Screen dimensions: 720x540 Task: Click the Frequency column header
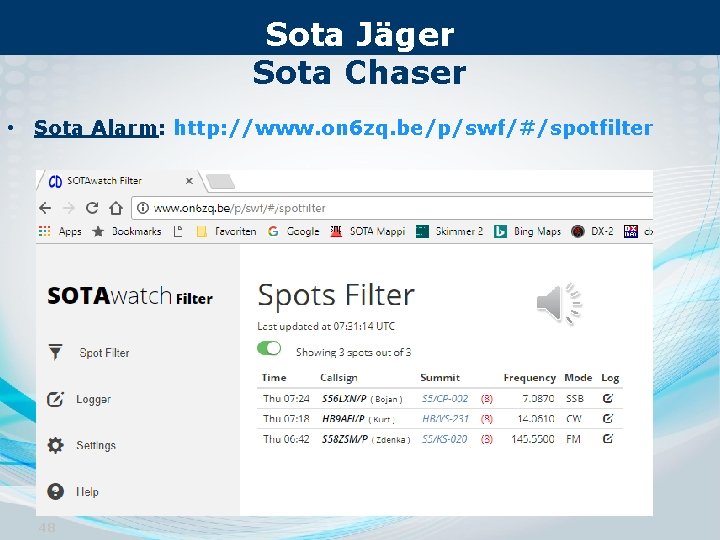click(529, 377)
